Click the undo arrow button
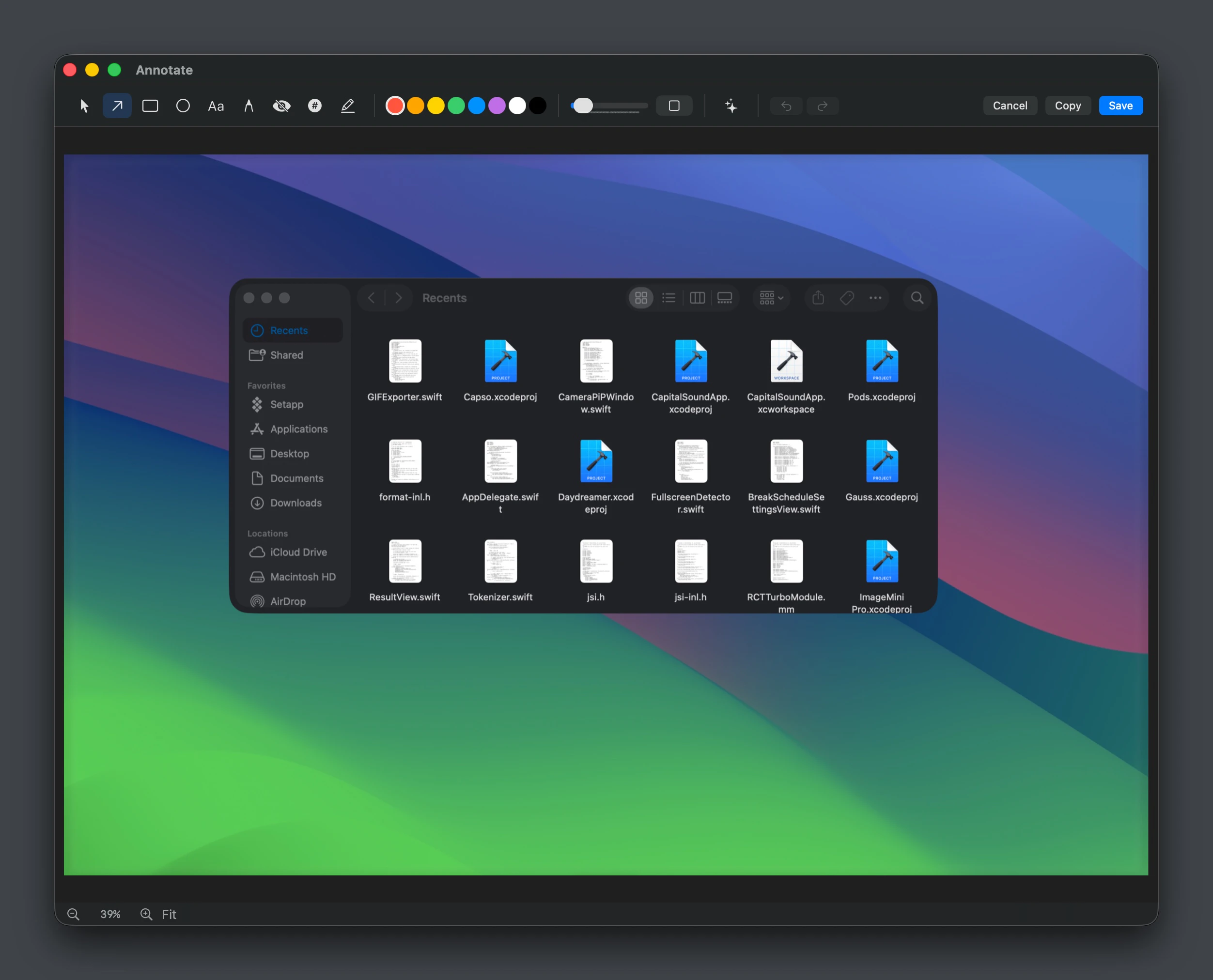Image resolution: width=1213 pixels, height=980 pixels. tap(786, 106)
